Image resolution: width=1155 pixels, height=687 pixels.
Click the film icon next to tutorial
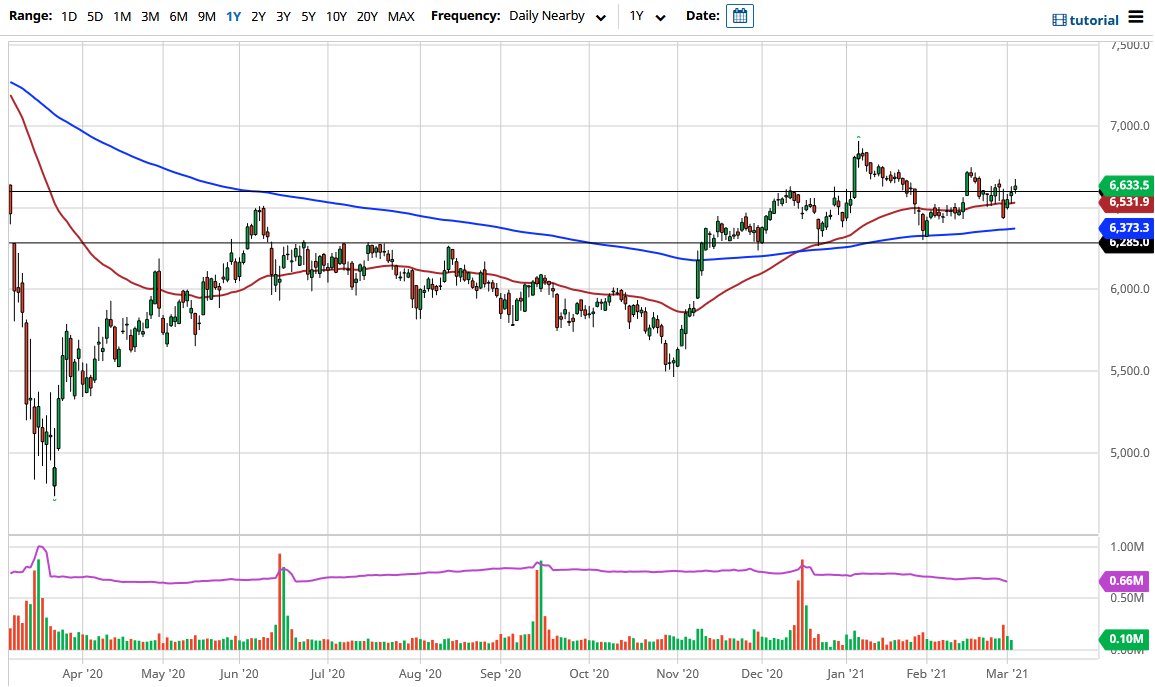[x=1062, y=19]
